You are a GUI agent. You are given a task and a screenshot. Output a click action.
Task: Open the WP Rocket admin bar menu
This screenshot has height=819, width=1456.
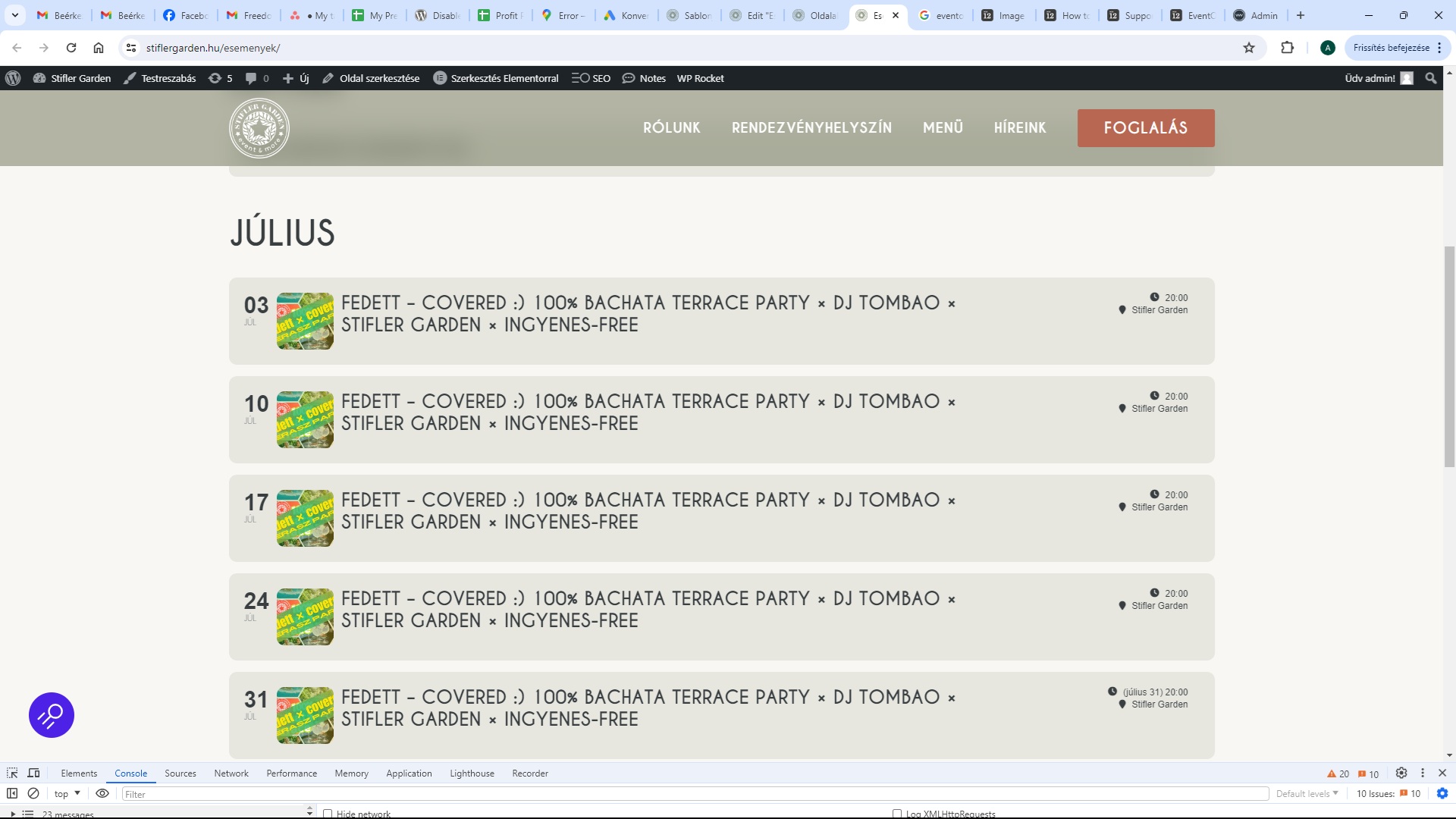pos(700,78)
